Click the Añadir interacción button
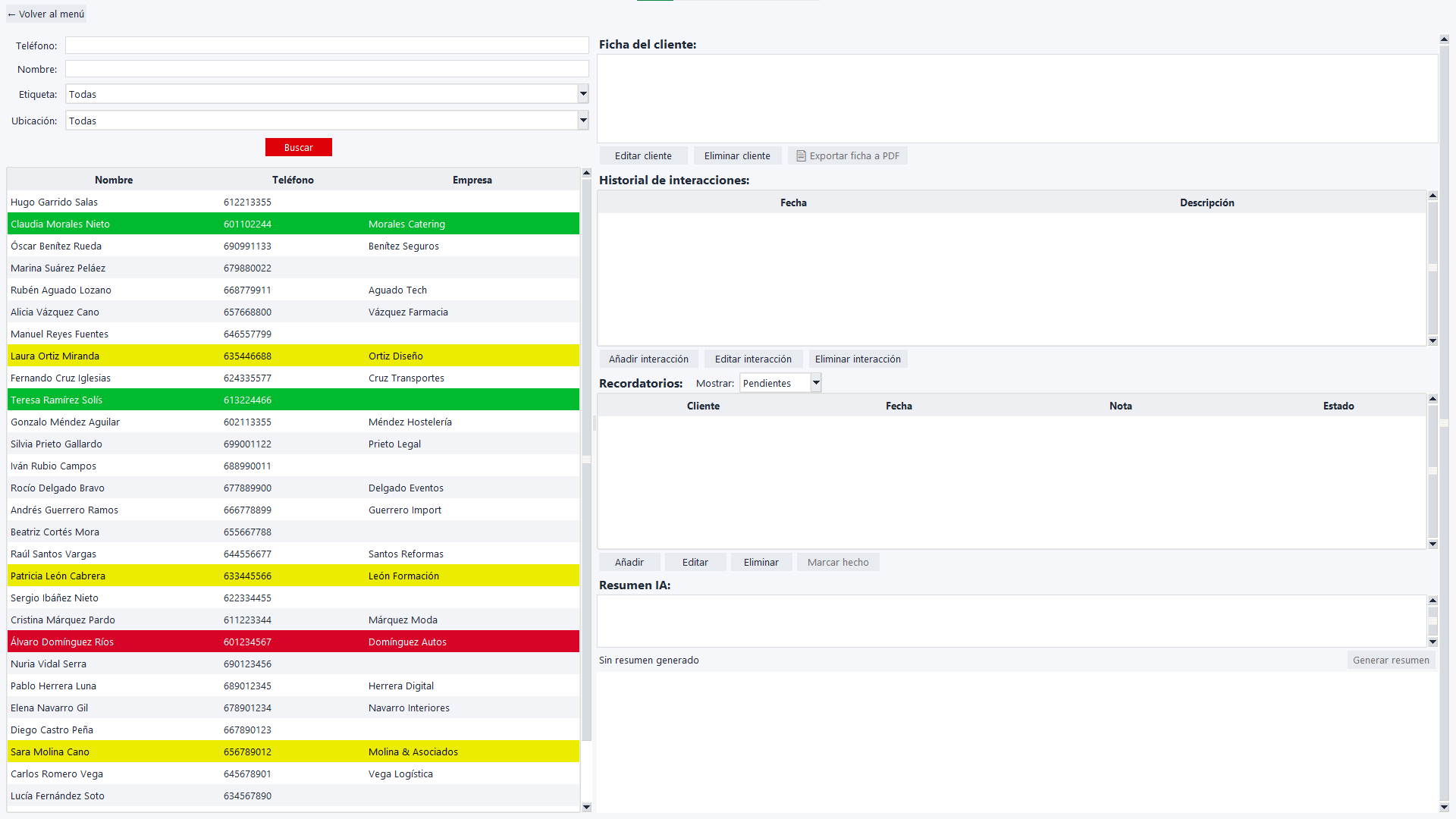The width and height of the screenshot is (1456, 819). pos(648,359)
